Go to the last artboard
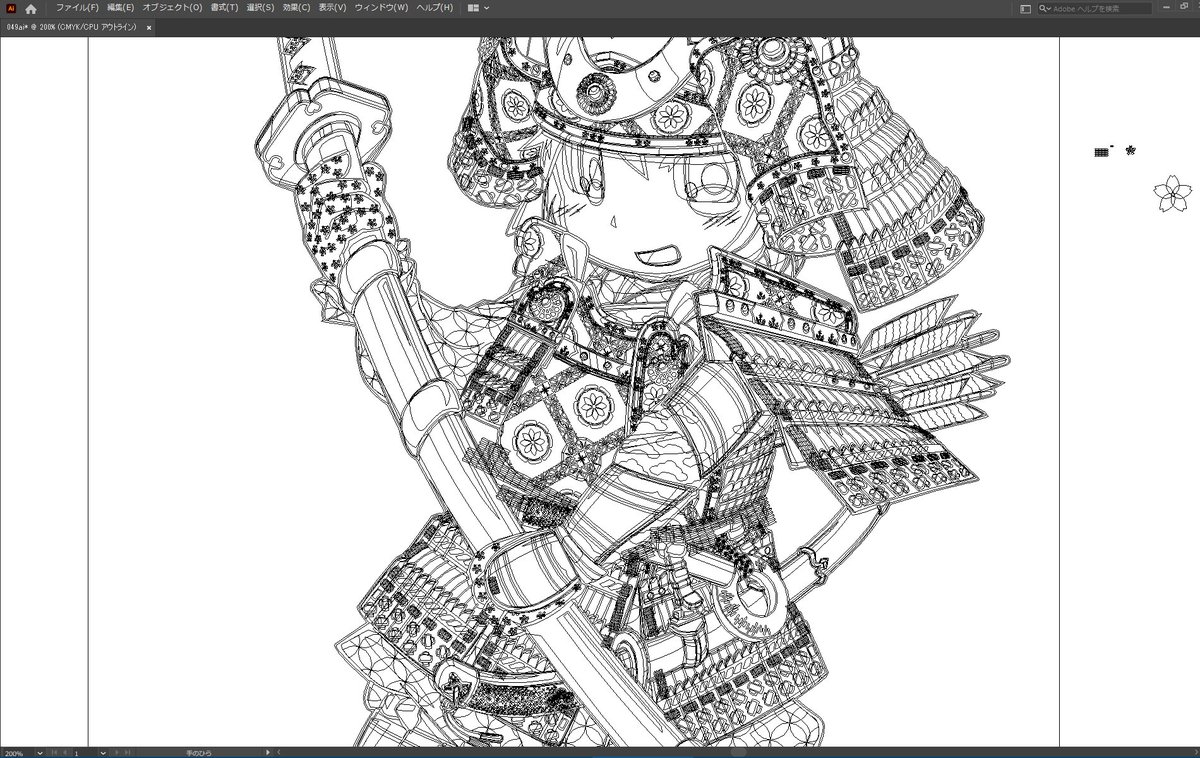 [x=127, y=752]
